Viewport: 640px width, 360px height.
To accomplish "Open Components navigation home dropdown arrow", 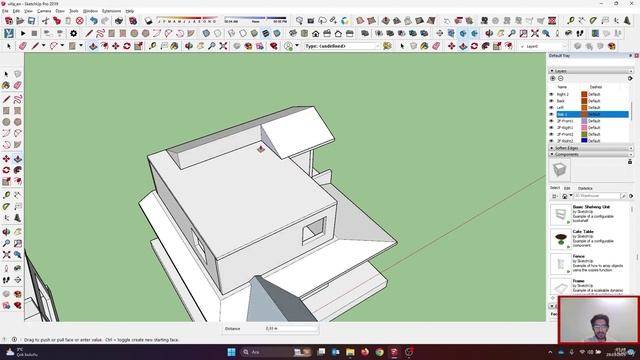I will pos(571,196).
